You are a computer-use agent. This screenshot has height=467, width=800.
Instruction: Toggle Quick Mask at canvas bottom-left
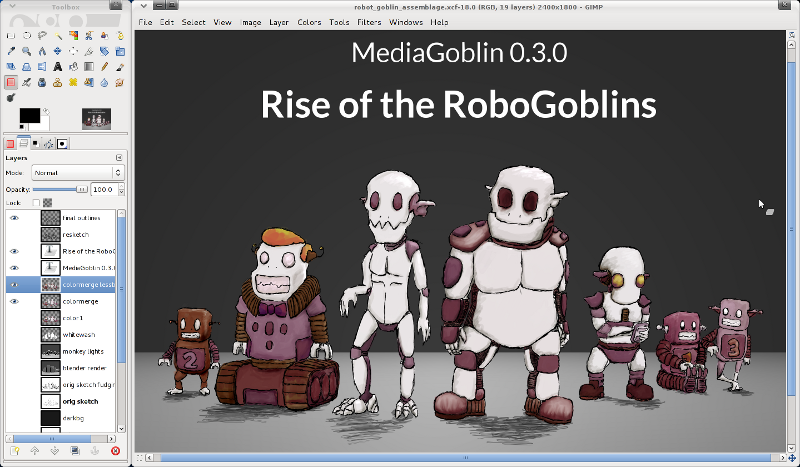[x=140, y=457]
